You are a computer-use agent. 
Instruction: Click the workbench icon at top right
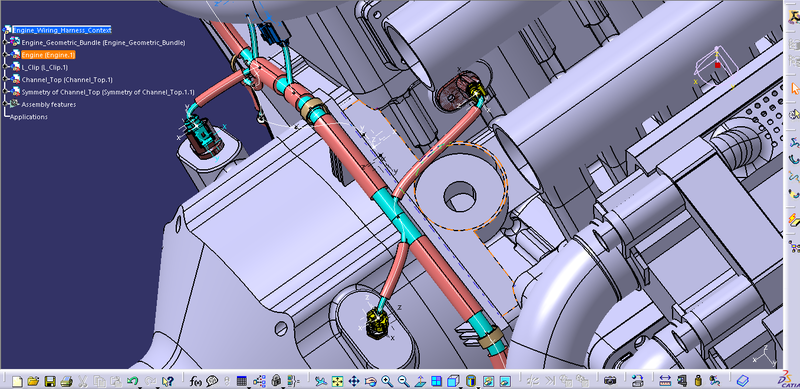click(x=794, y=17)
